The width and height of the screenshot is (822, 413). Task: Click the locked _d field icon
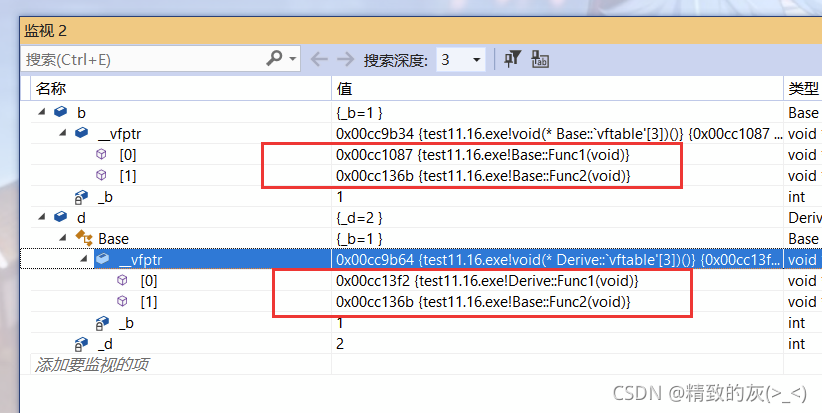pyautogui.click(x=81, y=344)
